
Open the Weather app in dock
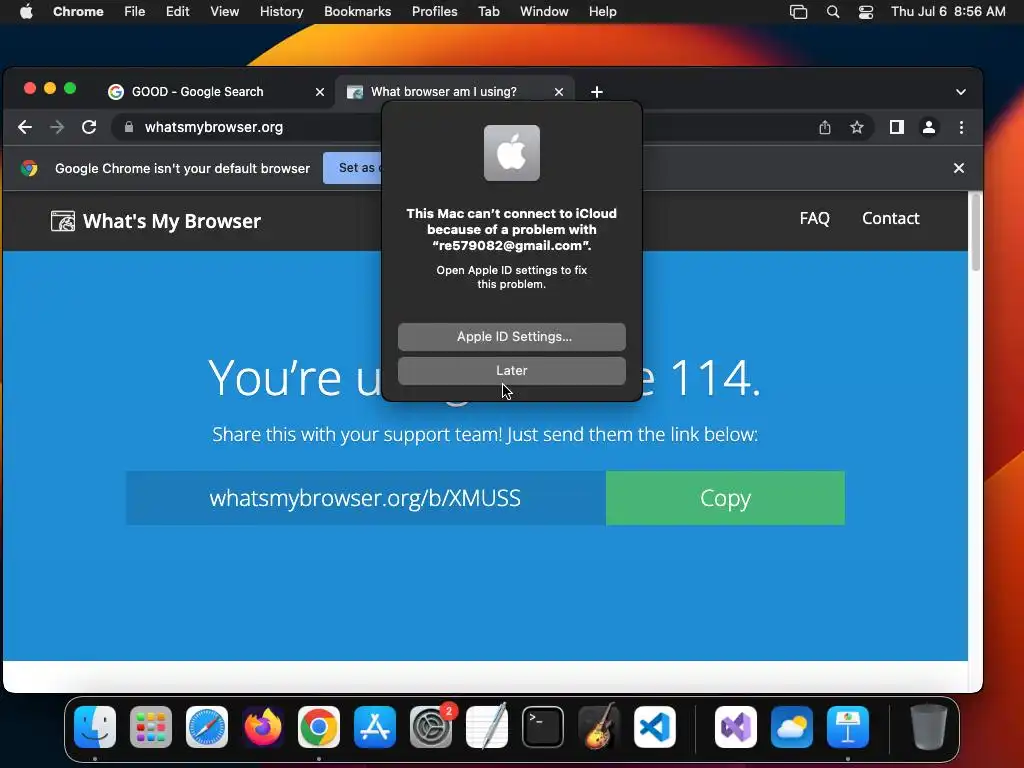[x=792, y=727]
